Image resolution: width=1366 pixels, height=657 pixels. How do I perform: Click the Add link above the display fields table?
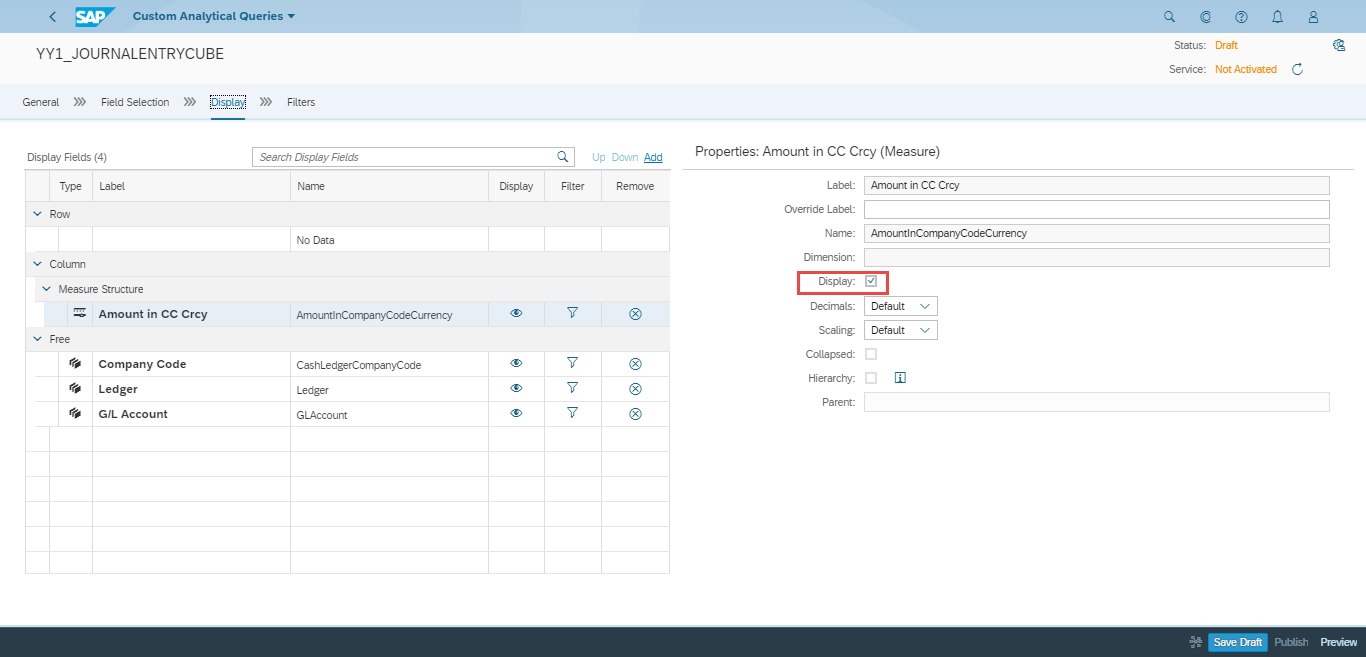(653, 157)
